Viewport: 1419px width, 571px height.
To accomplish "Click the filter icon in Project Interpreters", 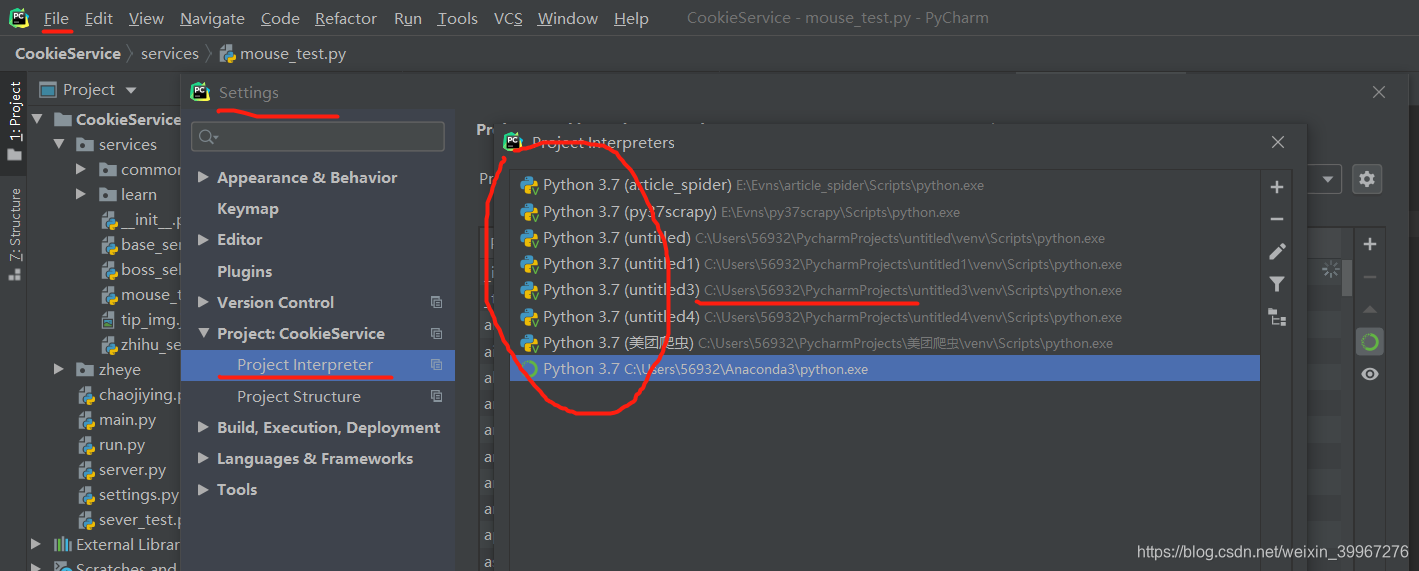I will pos(1277,284).
